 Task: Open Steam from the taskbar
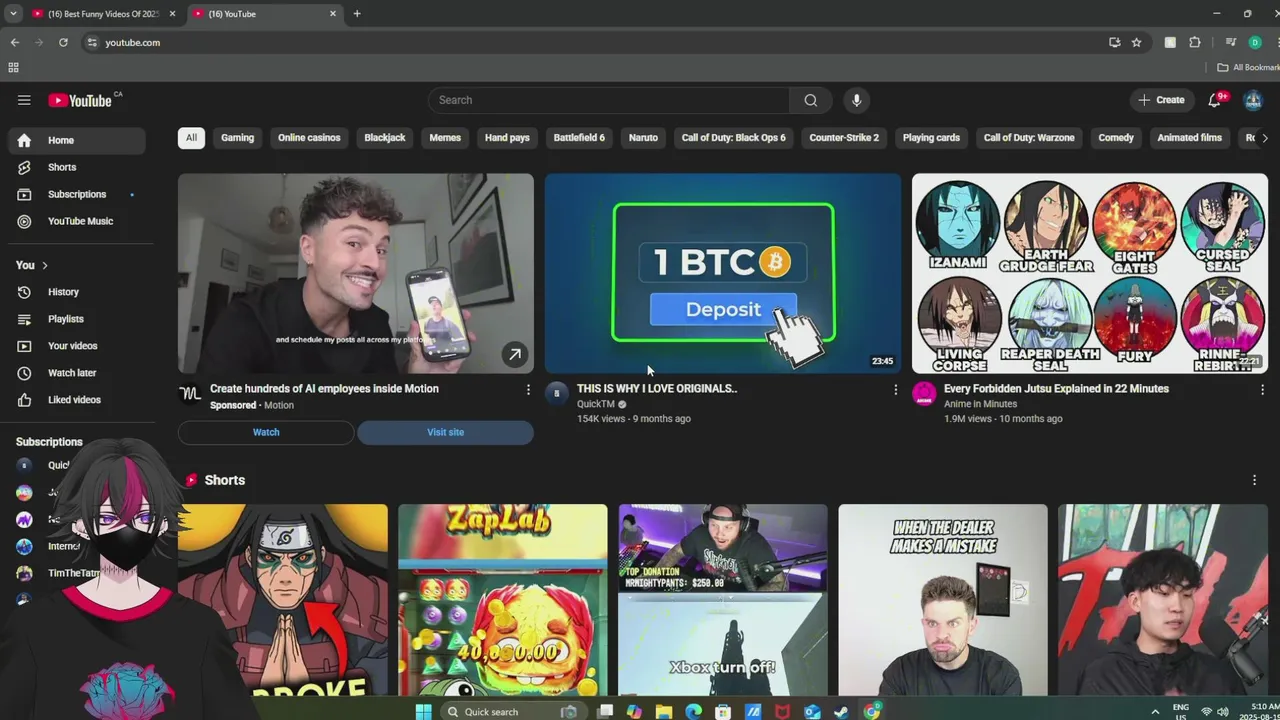click(x=842, y=711)
